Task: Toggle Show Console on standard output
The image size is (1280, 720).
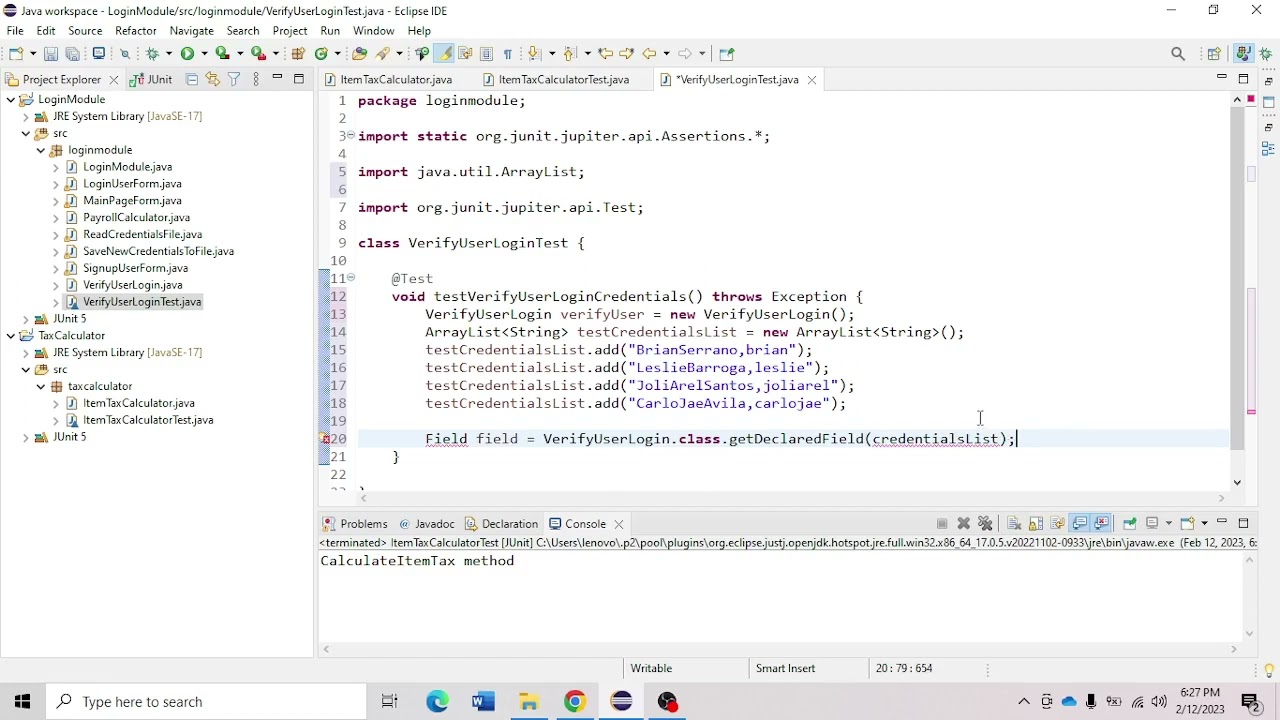Action: click(1080, 524)
